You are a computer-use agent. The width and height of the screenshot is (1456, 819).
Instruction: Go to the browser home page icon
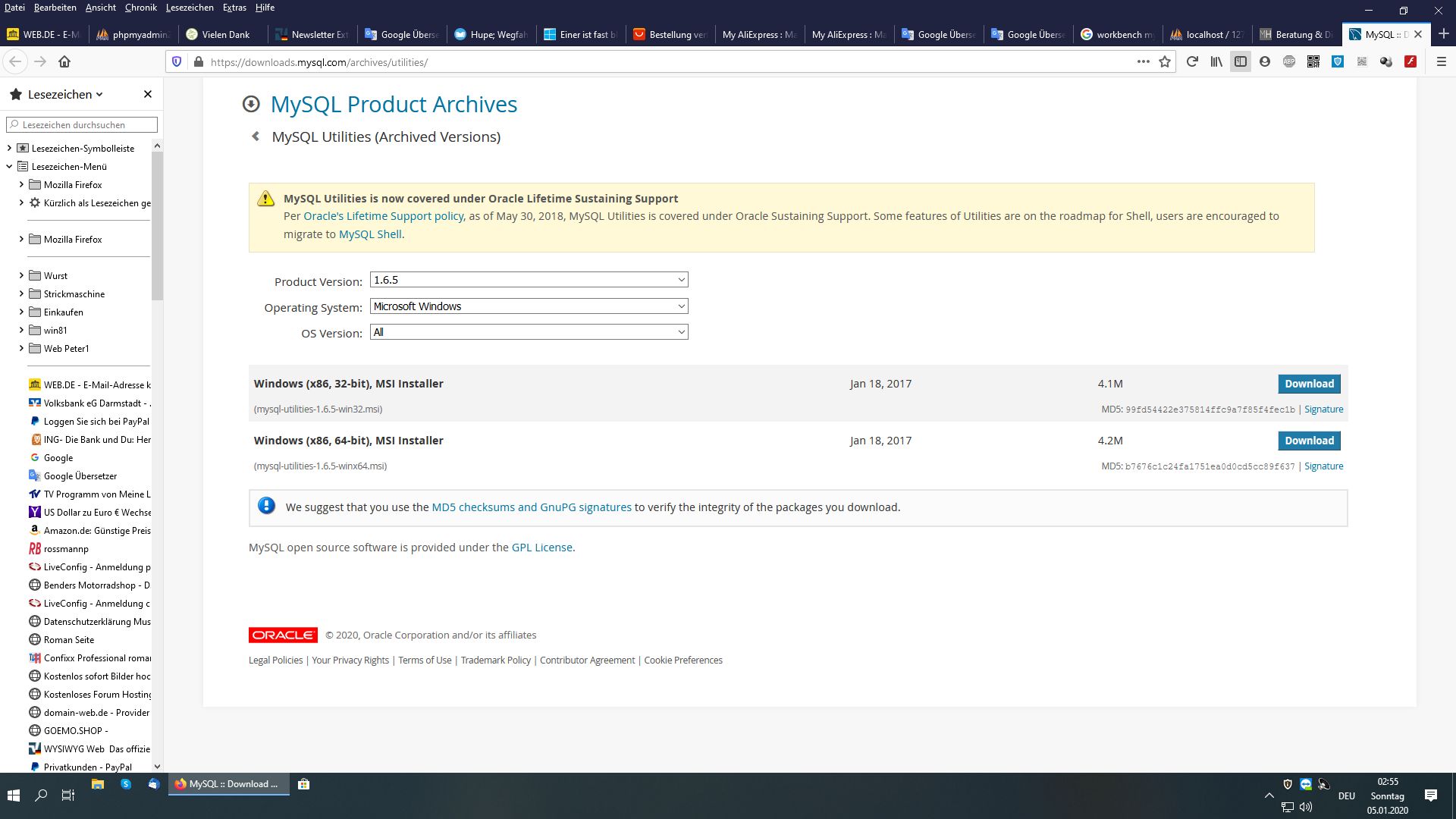pos(64,62)
